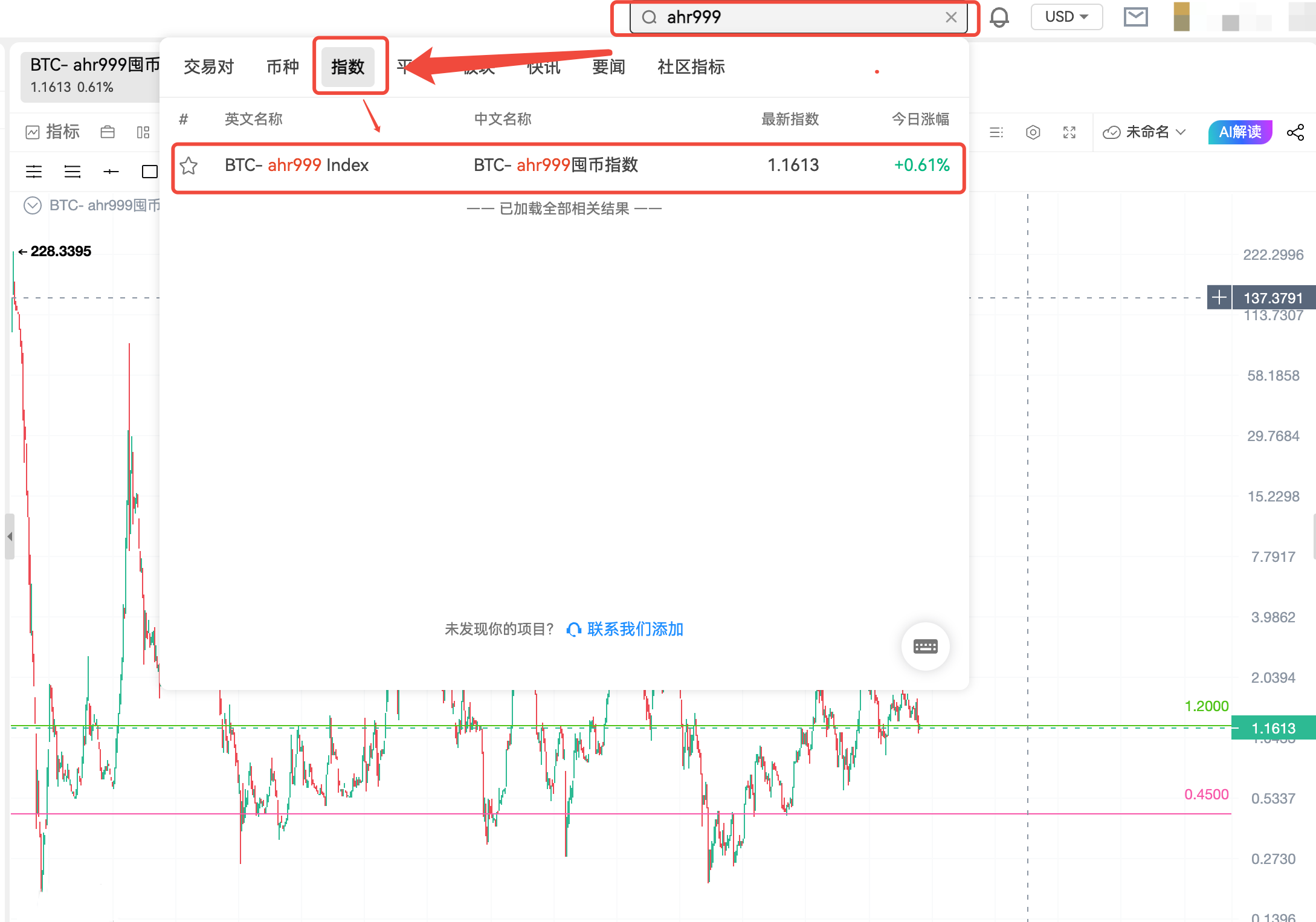Viewport: 1316px width, 922px height.
Task: Enter fullscreen with the expand icon
Action: [x=1069, y=132]
